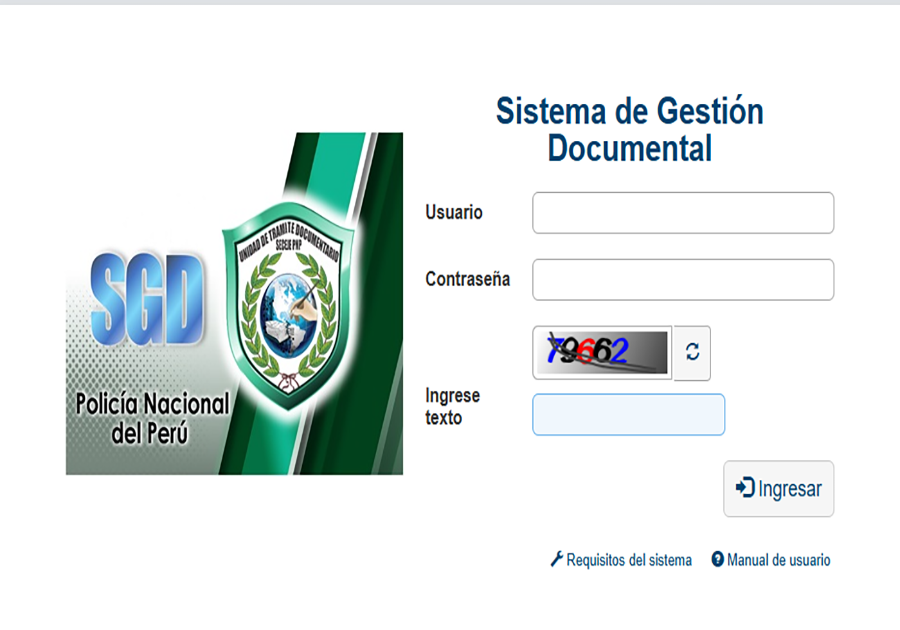
Task: Click the Ingrese texto label
Action: (x=452, y=406)
